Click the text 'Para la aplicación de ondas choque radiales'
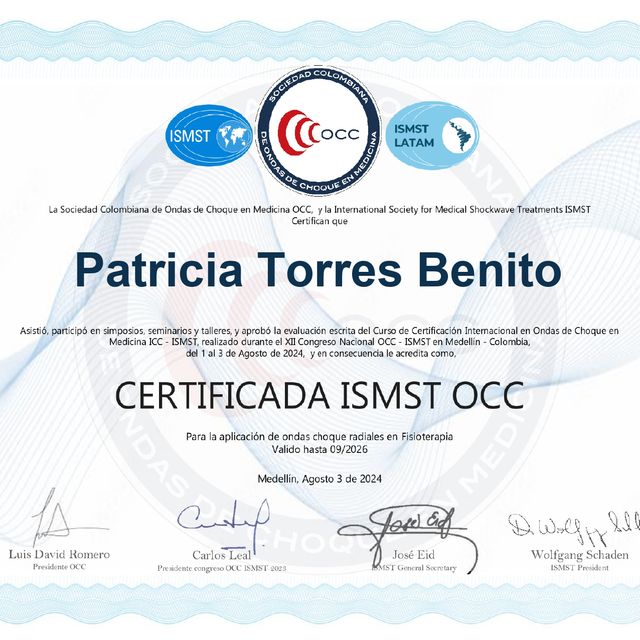 [x=292, y=437]
